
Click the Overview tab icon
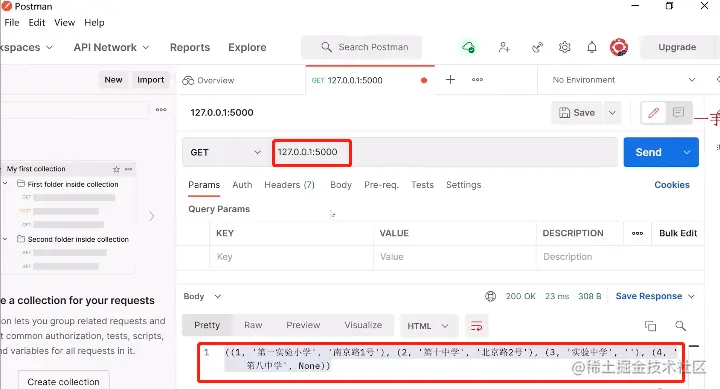[188, 80]
